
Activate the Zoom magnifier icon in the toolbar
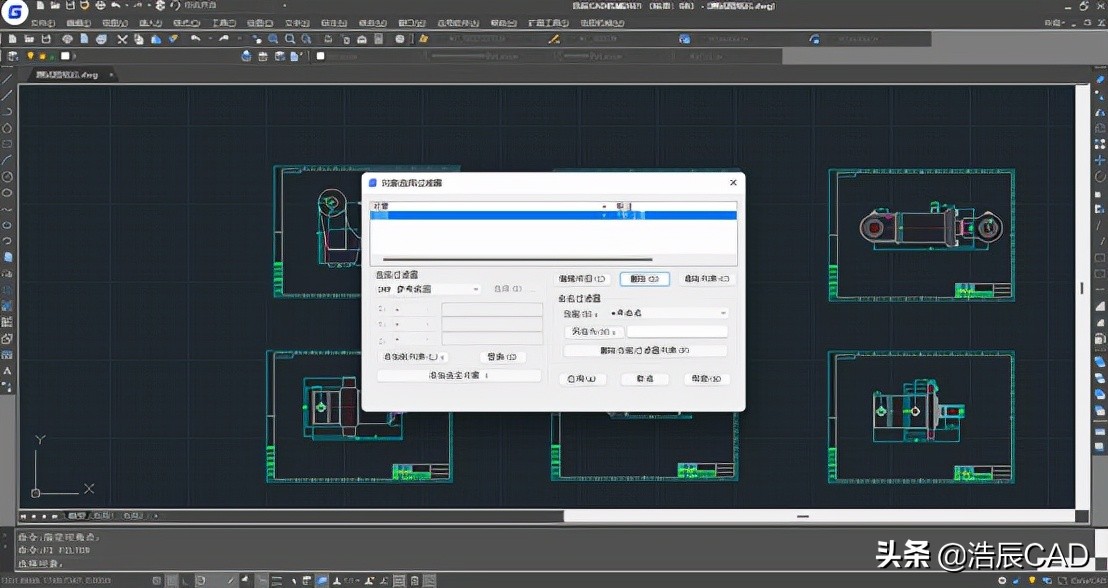272,39
